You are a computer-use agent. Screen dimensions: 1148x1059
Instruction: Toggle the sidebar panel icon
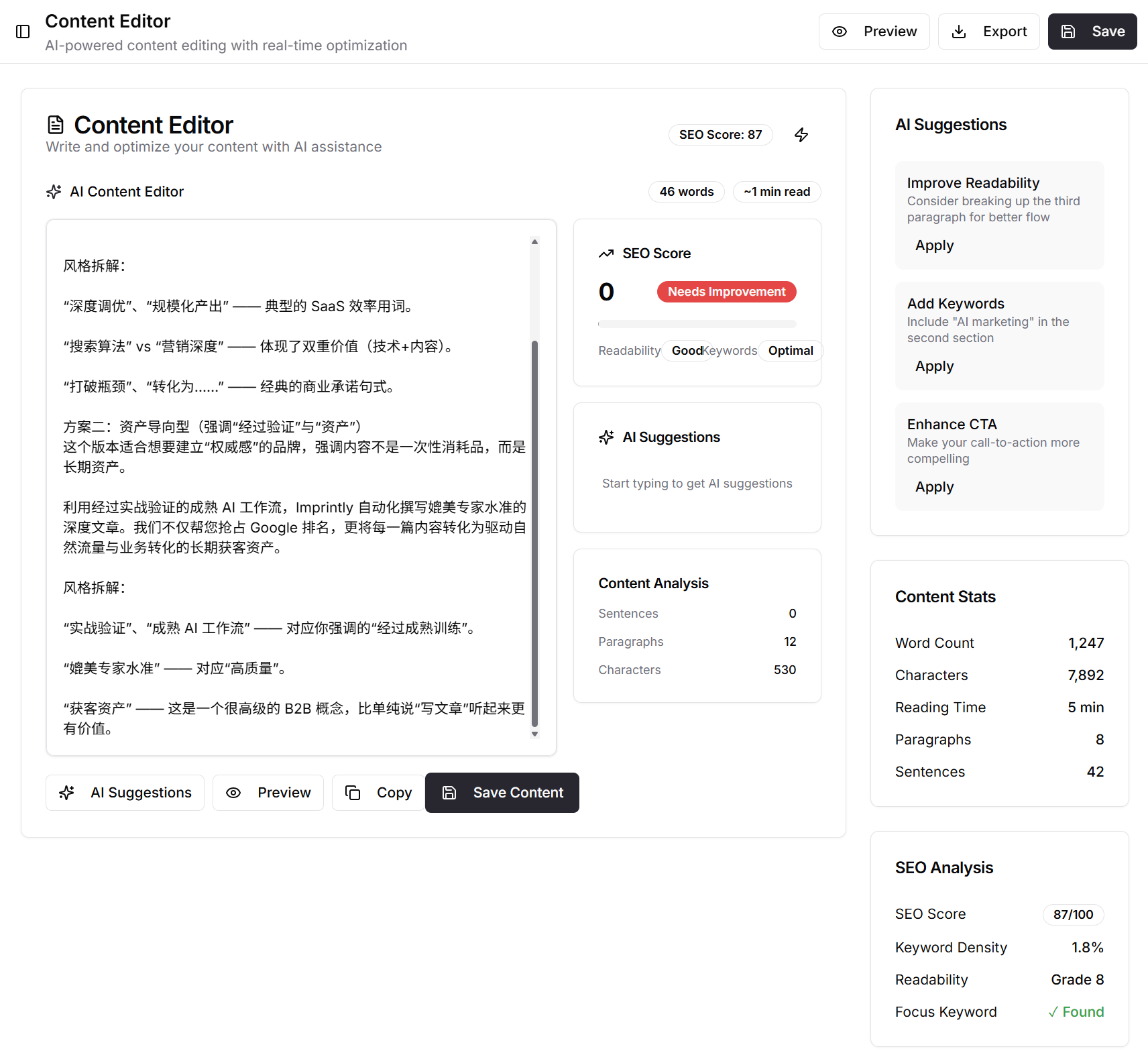coord(23,32)
